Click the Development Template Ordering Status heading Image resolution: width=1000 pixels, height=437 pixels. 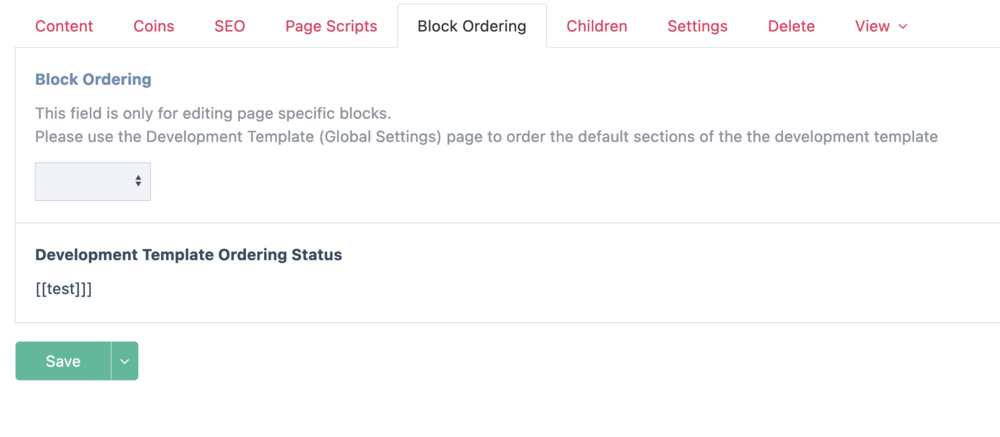pyautogui.click(x=188, y=255)
